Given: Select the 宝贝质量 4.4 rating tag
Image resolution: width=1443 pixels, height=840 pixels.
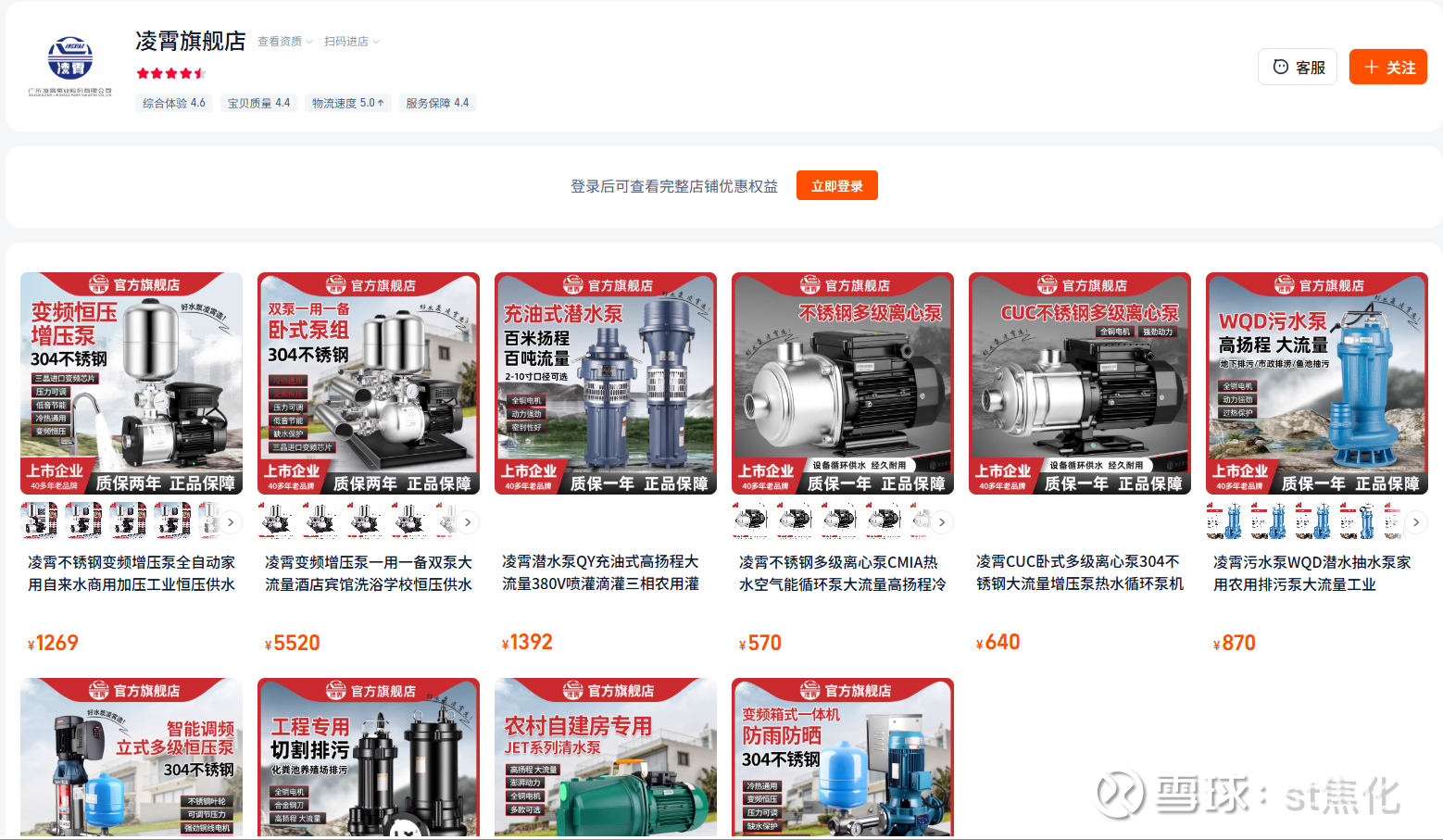Looking at the screenshot, I should click(x=259, y=103).
